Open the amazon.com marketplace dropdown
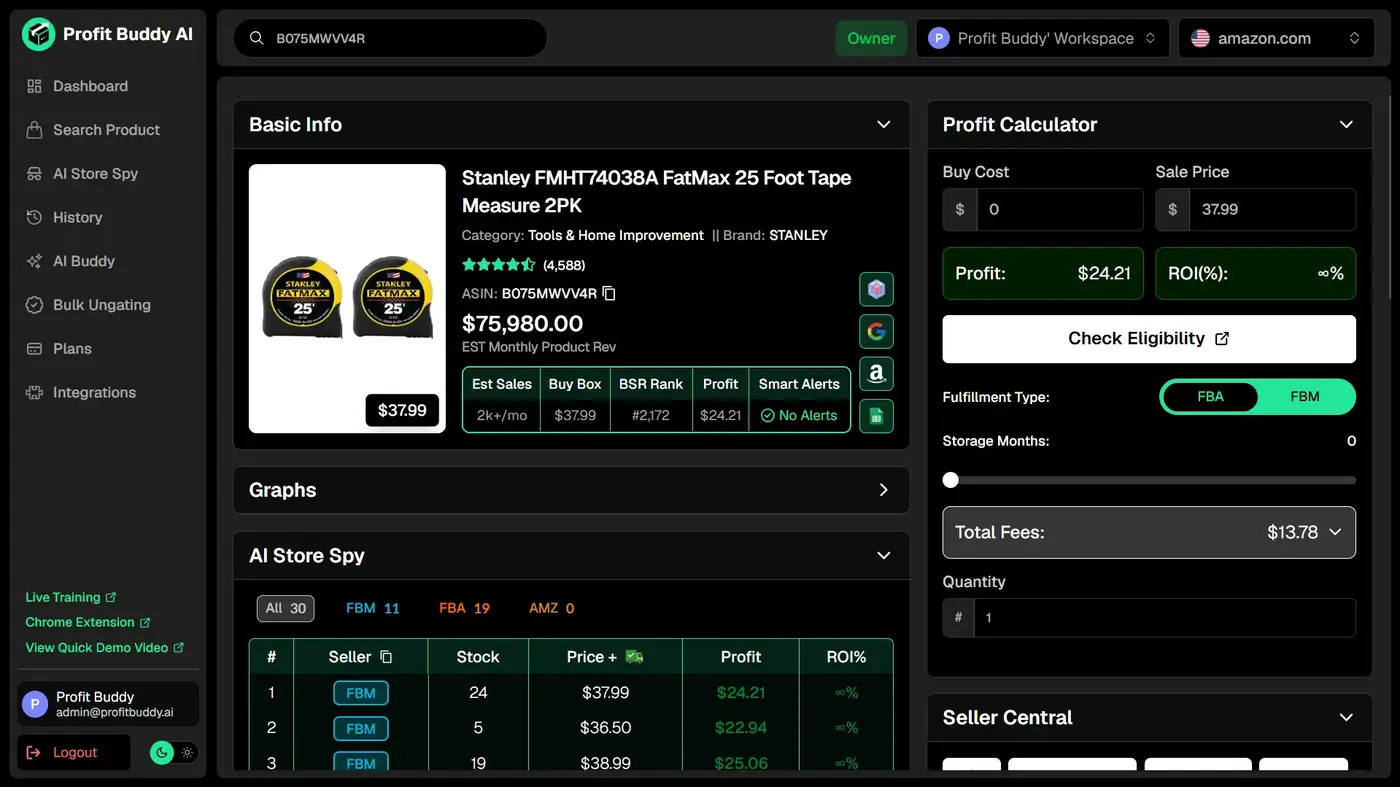Viewport: 1400px width, 787px height. (x=1274, y=39)
